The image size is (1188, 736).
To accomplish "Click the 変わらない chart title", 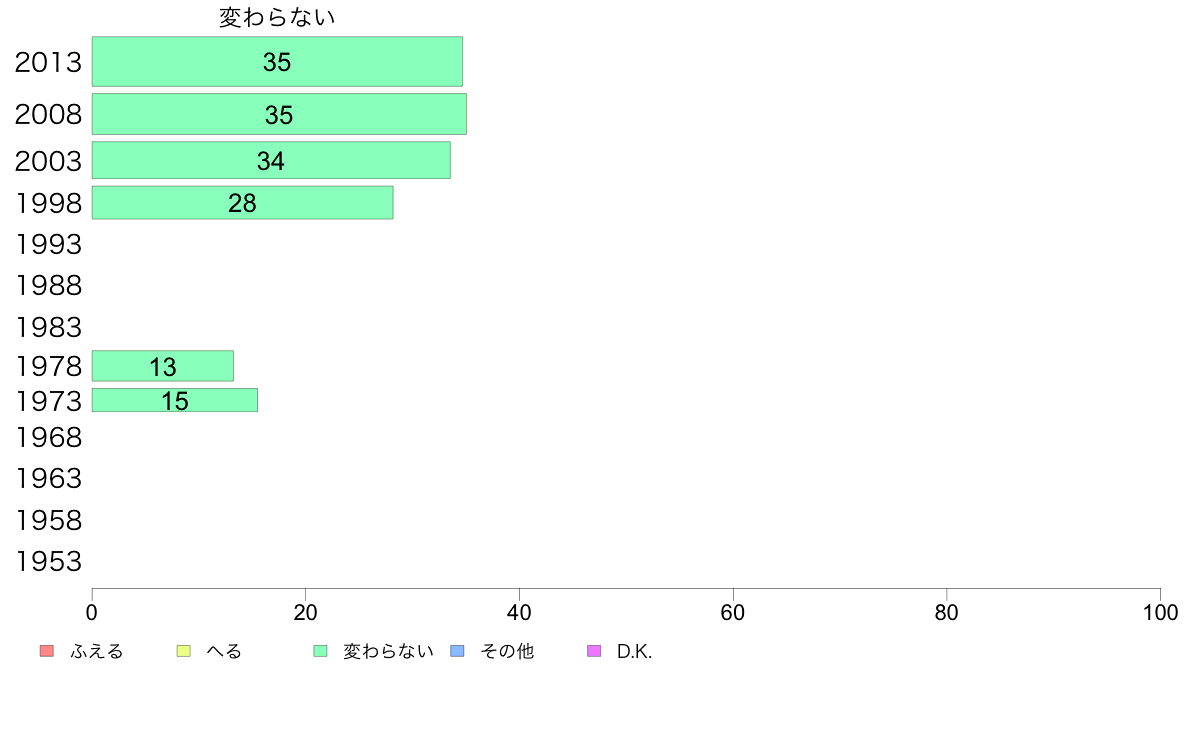I will coord(277,17).
